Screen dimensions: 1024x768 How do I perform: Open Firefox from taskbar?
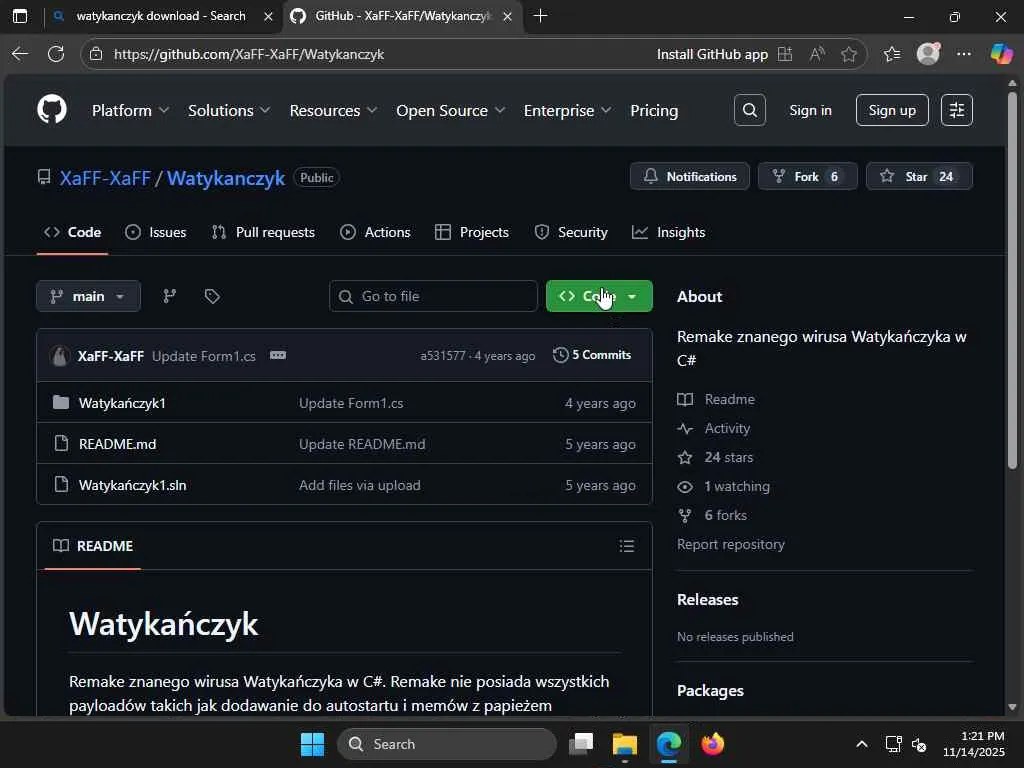point(712,744)
